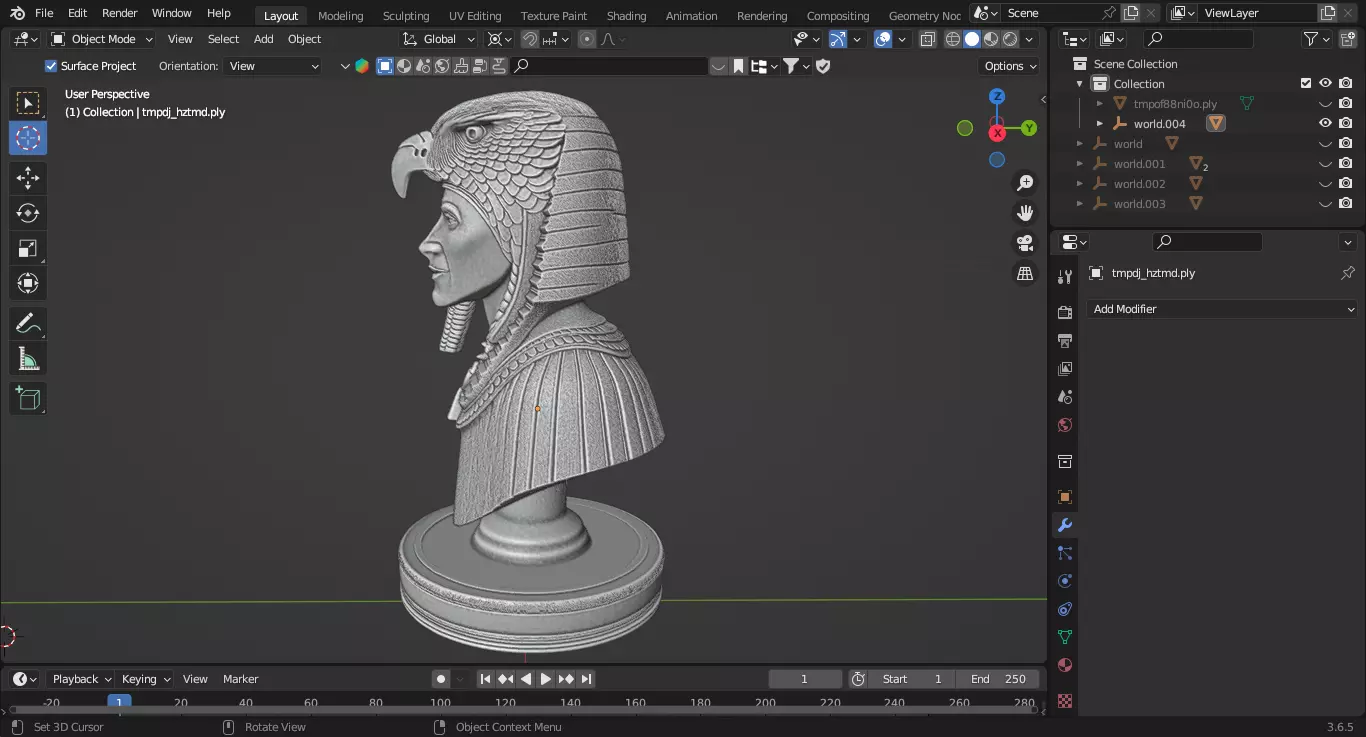Screen dimensions: 1366x737
Task: Select the Add Cube tool
Action: coord(28,398)
